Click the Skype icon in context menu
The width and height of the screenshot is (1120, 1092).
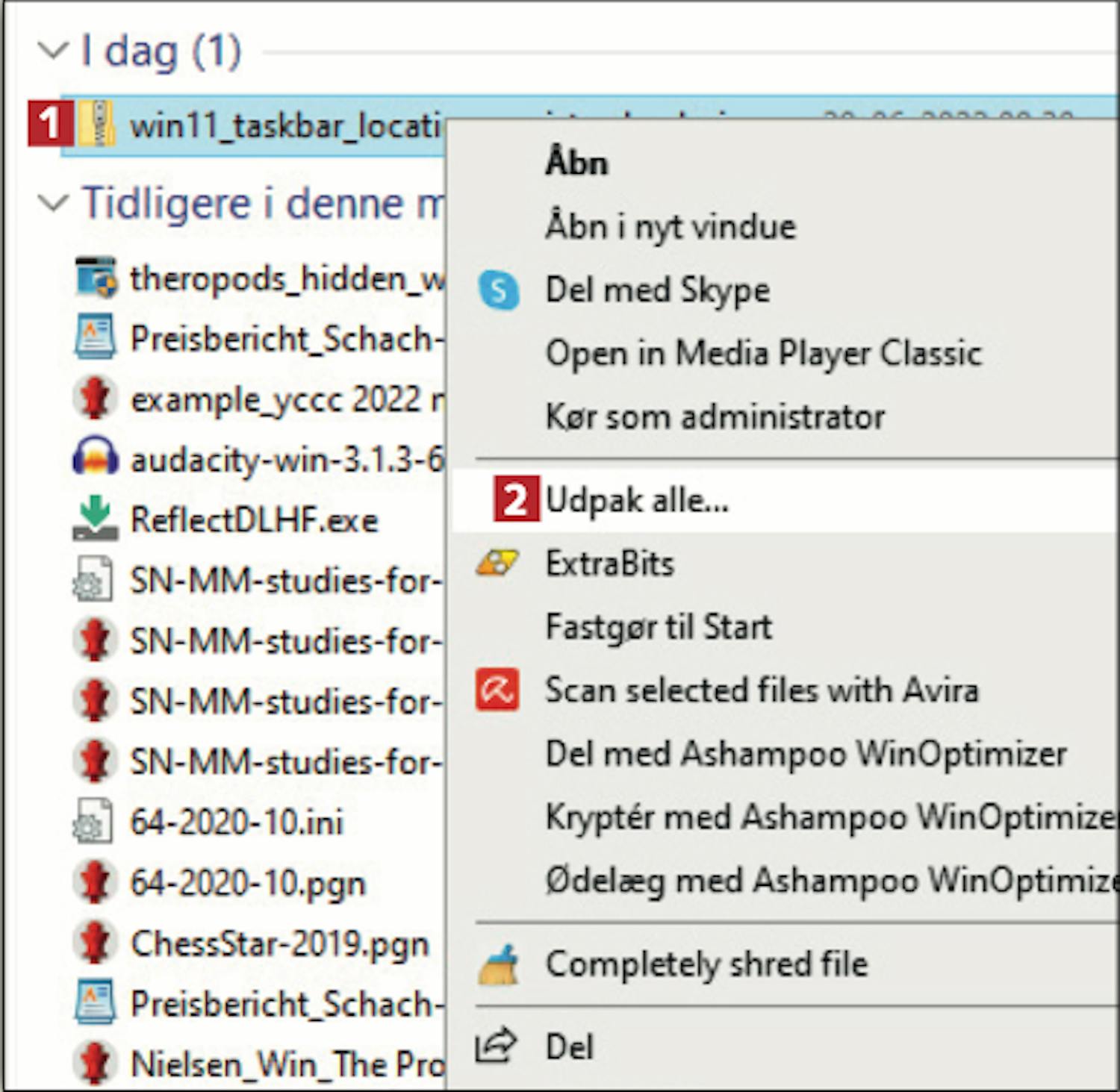coord(499,290)
